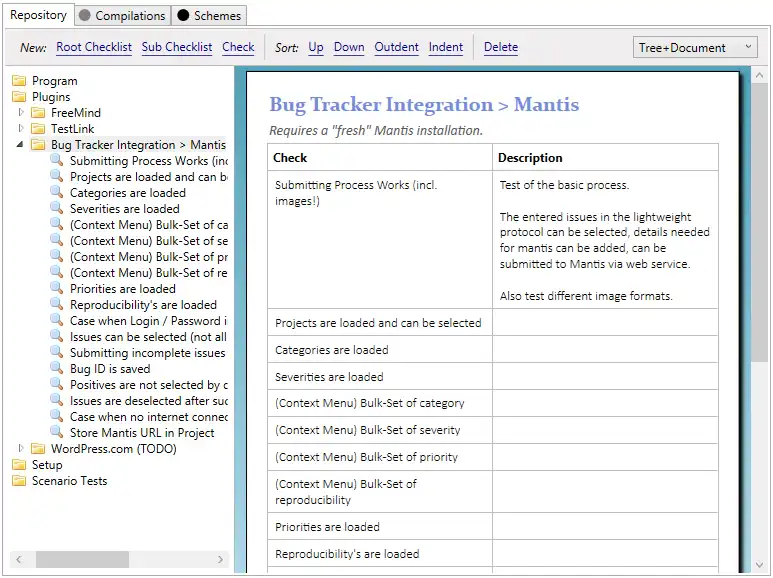This screenshot has height=578, width=773.
Task: Click 'Projects are loaded and can be selected' cell
Action: pos(378,323)
